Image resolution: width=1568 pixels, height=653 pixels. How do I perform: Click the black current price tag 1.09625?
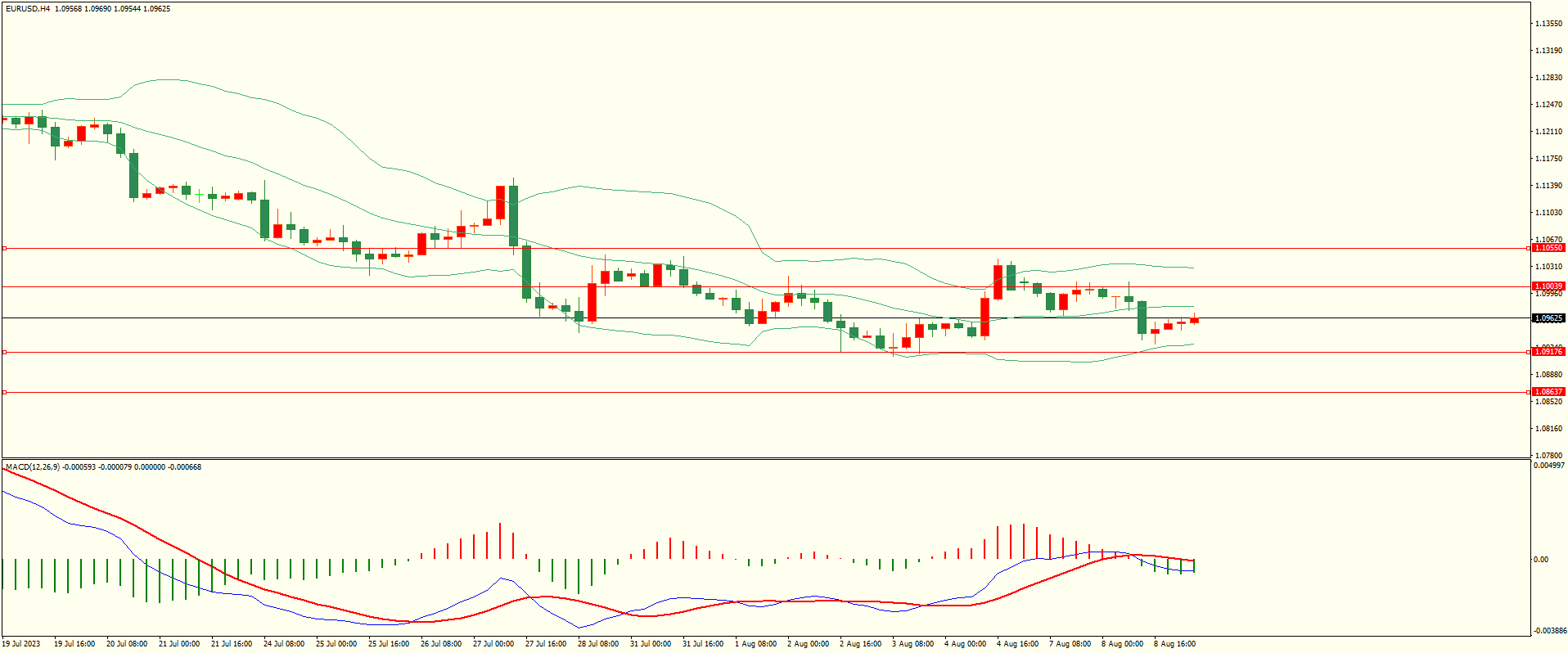pyautogui.click(x=1548, y=318)
